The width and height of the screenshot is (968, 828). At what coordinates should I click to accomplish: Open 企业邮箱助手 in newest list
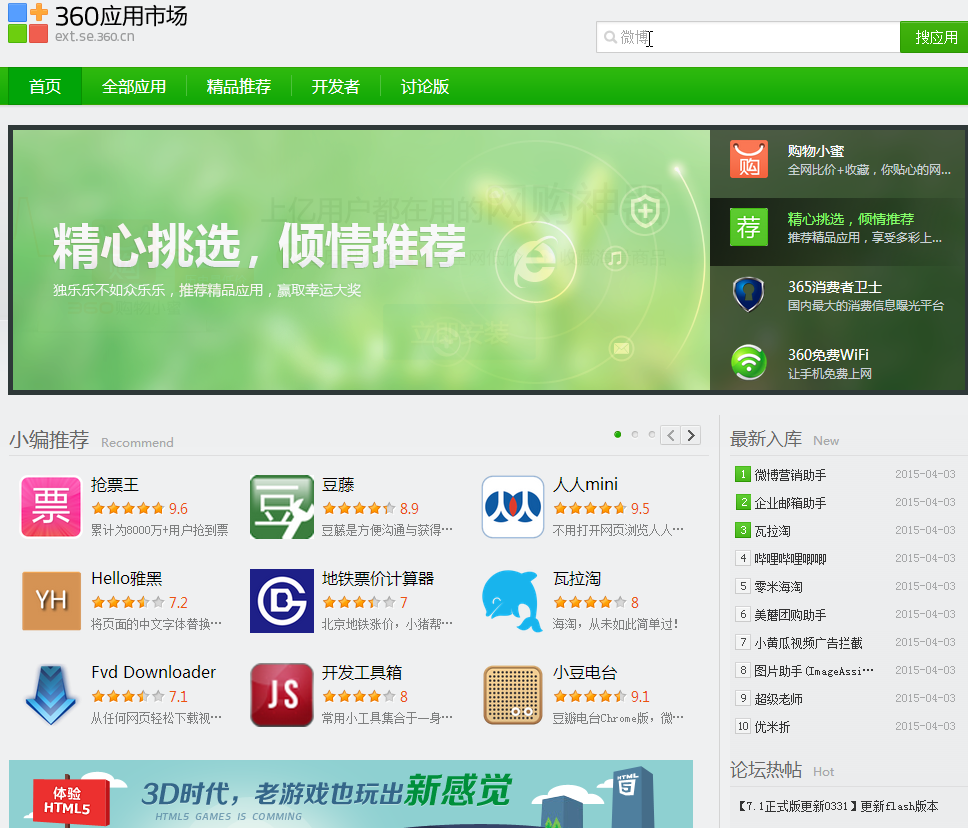click(790, 503)
